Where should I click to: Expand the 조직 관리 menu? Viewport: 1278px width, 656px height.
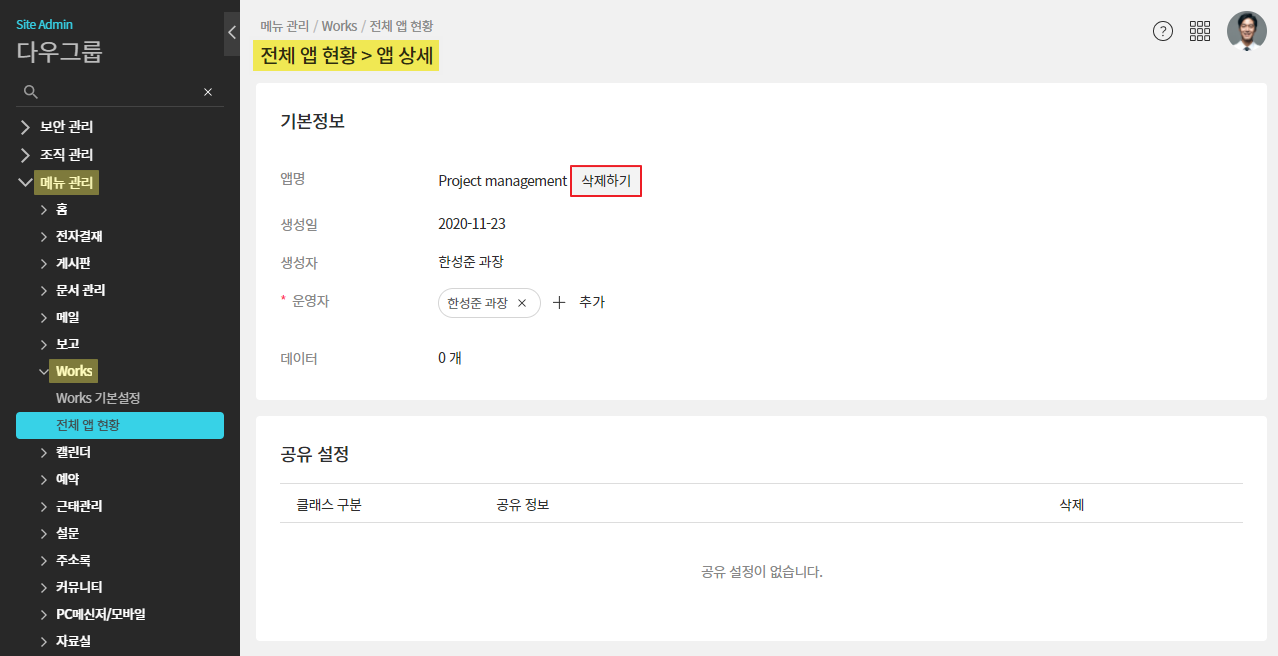[25, 155]
